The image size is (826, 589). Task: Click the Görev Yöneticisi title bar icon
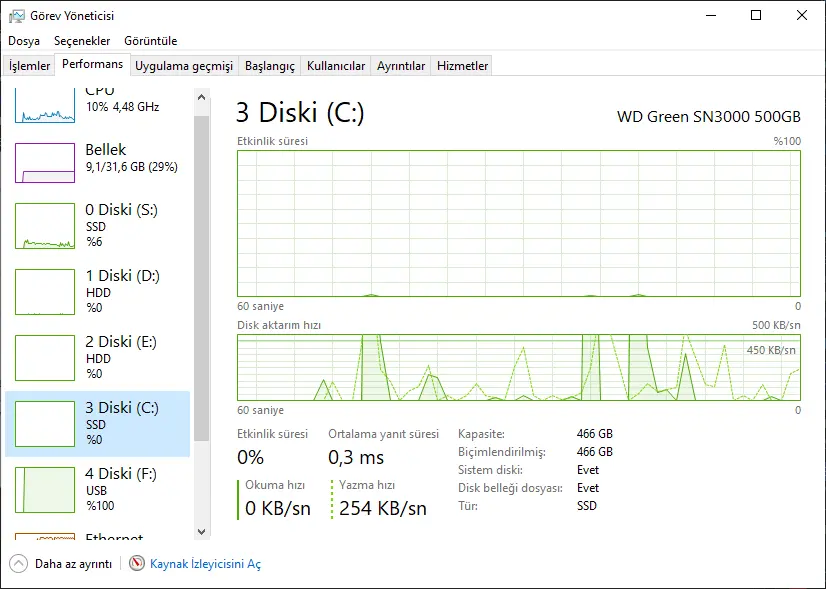pos(17,16)
